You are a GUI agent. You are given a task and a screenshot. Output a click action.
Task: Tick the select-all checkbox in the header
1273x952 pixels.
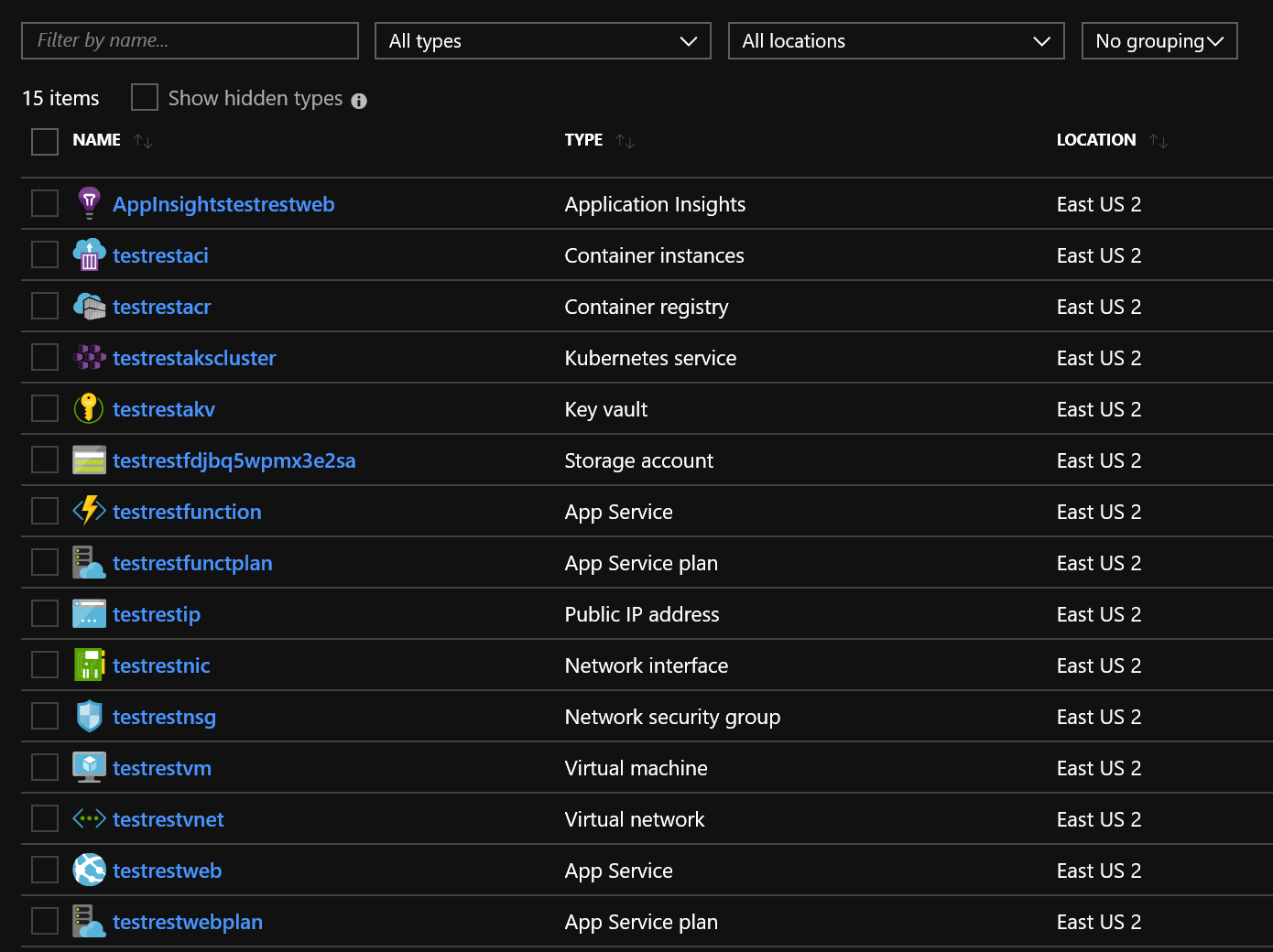pyautogui.click(x=45, y=141)
